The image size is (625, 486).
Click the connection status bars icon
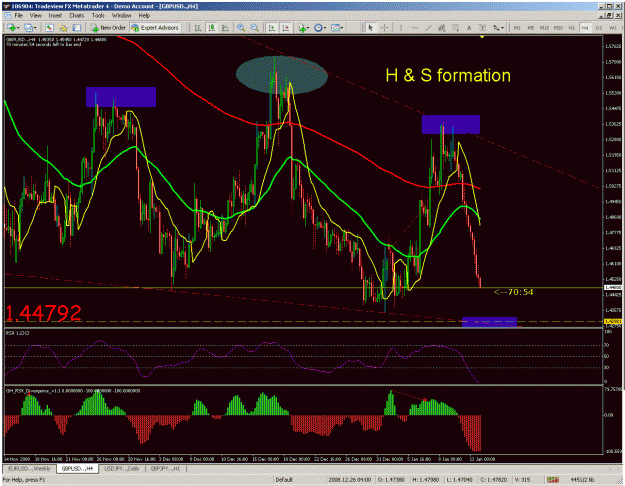point(552,480)
